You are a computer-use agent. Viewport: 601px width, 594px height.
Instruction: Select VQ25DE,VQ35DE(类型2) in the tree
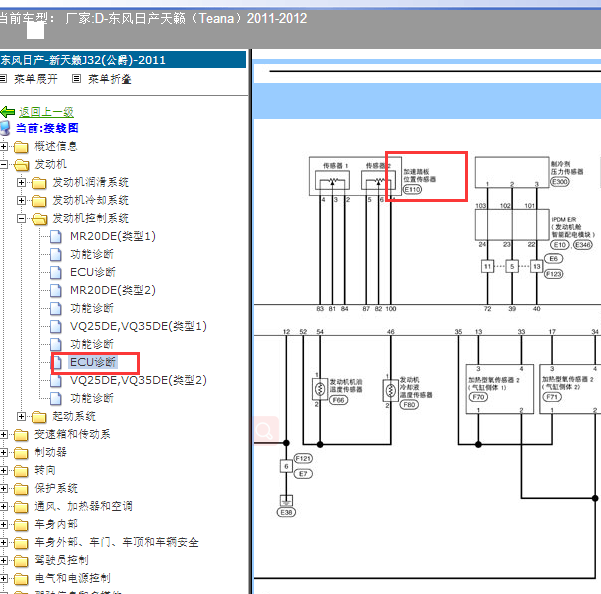[x=138, y=380]
